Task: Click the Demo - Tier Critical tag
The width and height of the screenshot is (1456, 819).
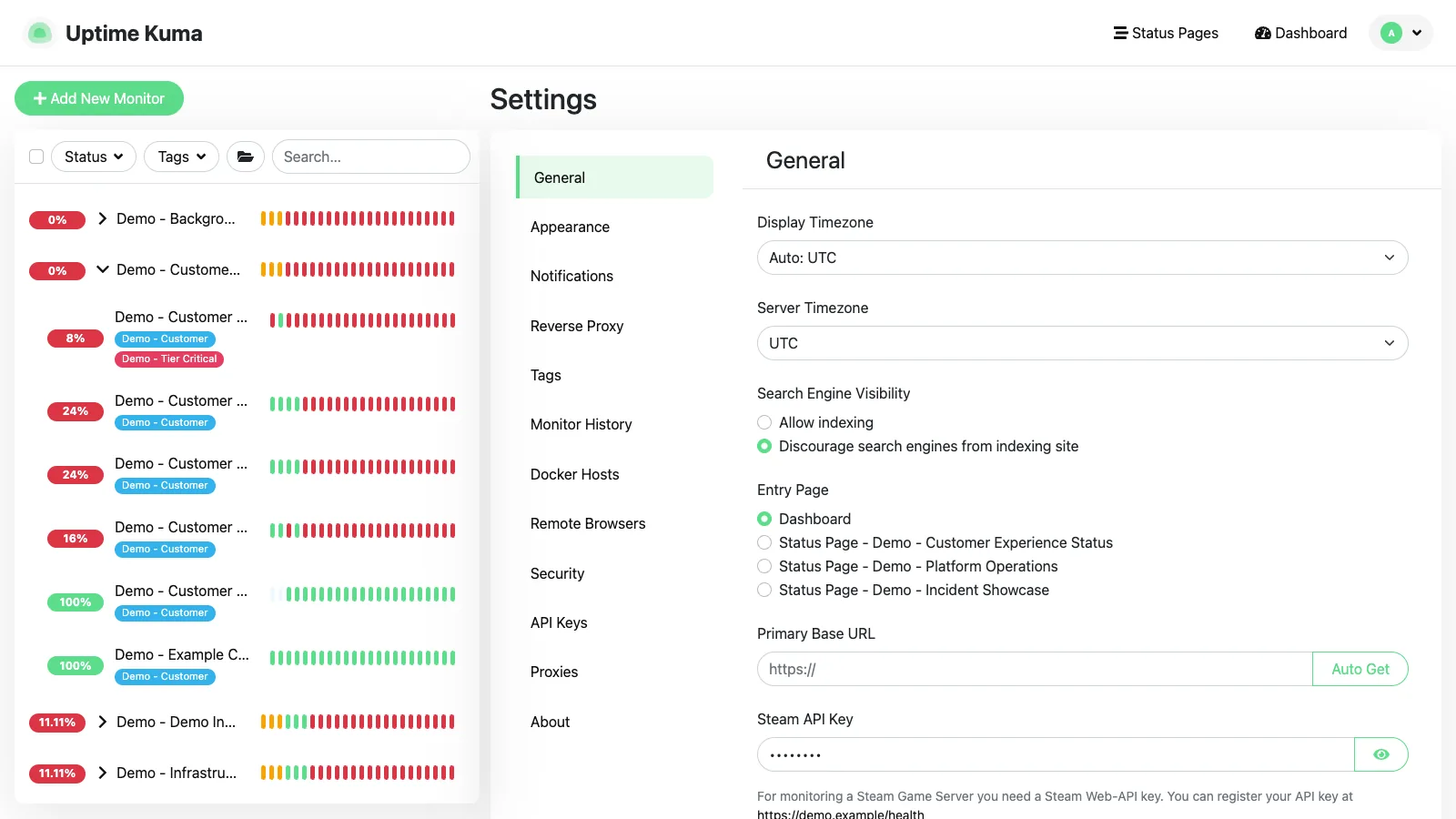Action: 169,359
